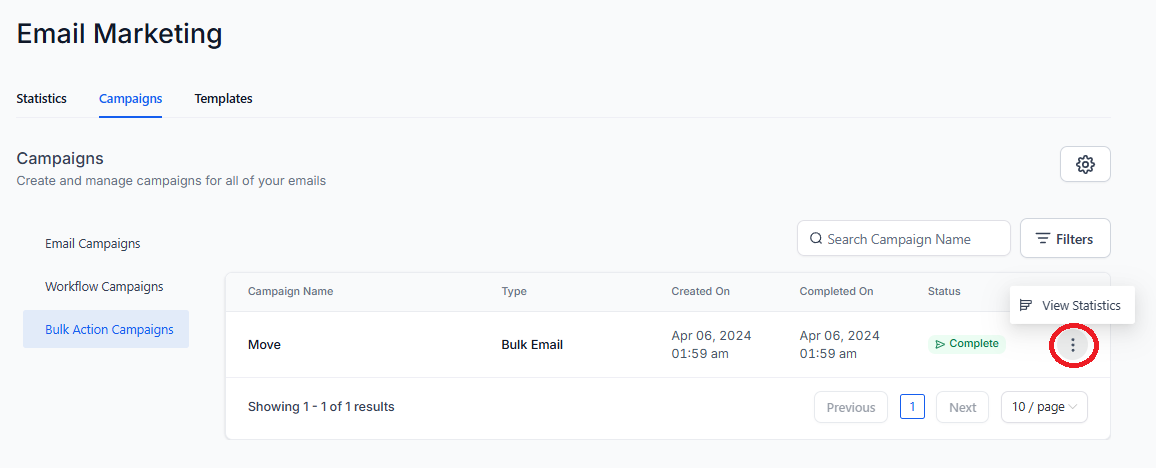The width and height of the screenshot is (1156, 468).
Task: Select the Campaigns tab
Action: point(130,98)
